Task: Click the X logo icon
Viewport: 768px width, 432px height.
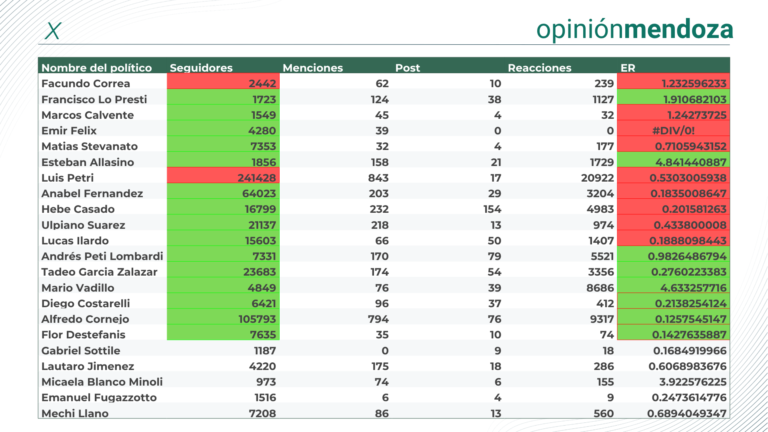Action: (53, 31)
